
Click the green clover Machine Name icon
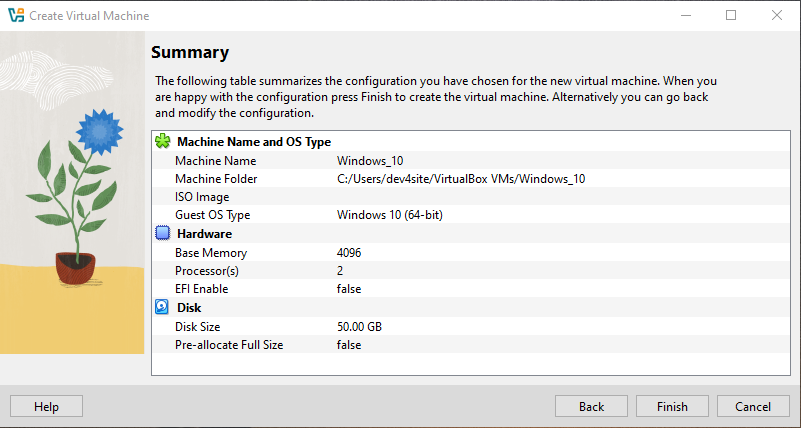(x=163, y=142)
